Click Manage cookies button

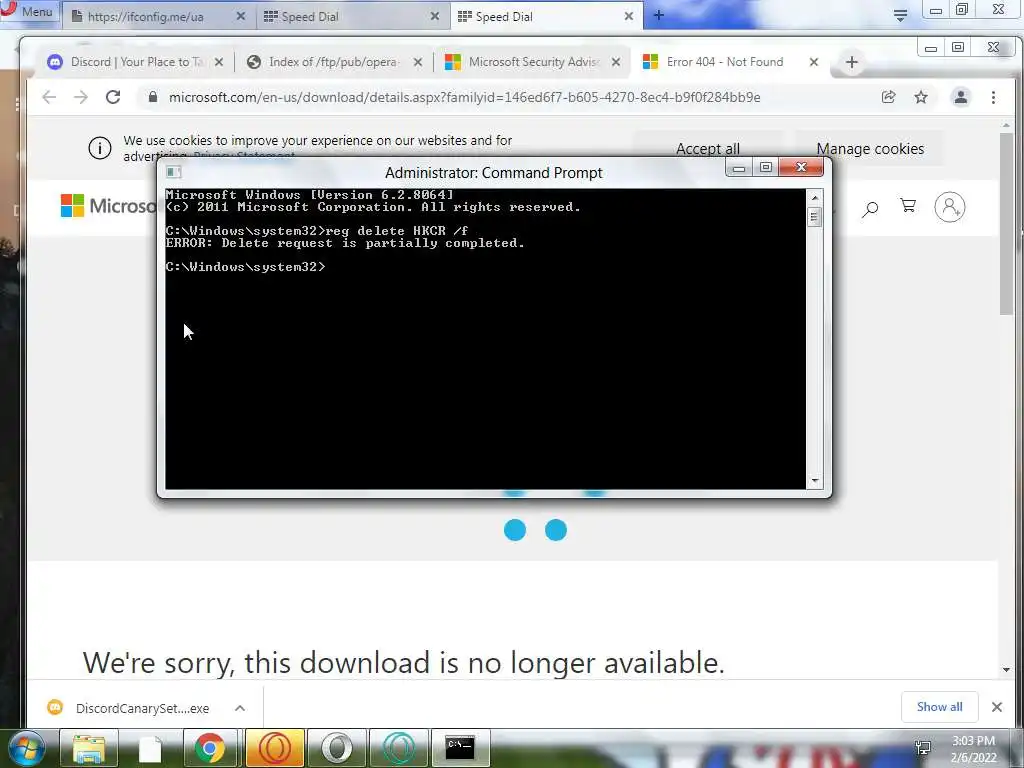point(870,149)
